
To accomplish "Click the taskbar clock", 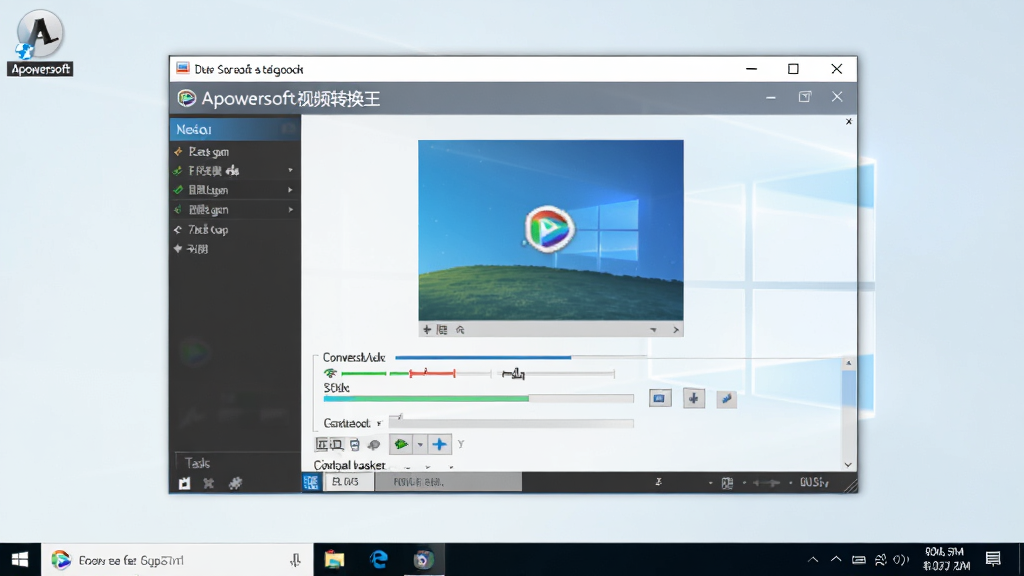I will (946, 559).
